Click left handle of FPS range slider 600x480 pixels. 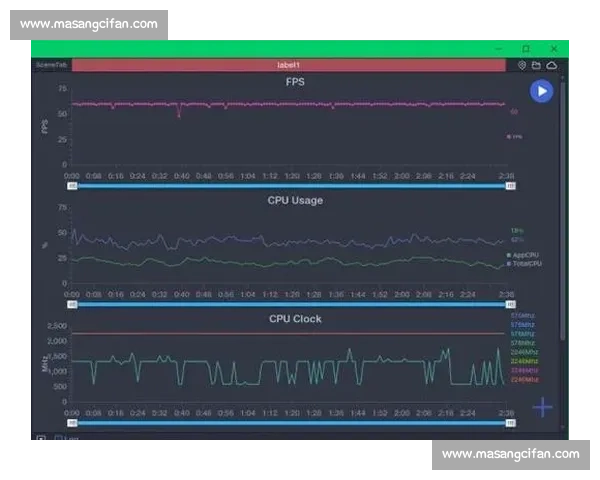(72, 185)
